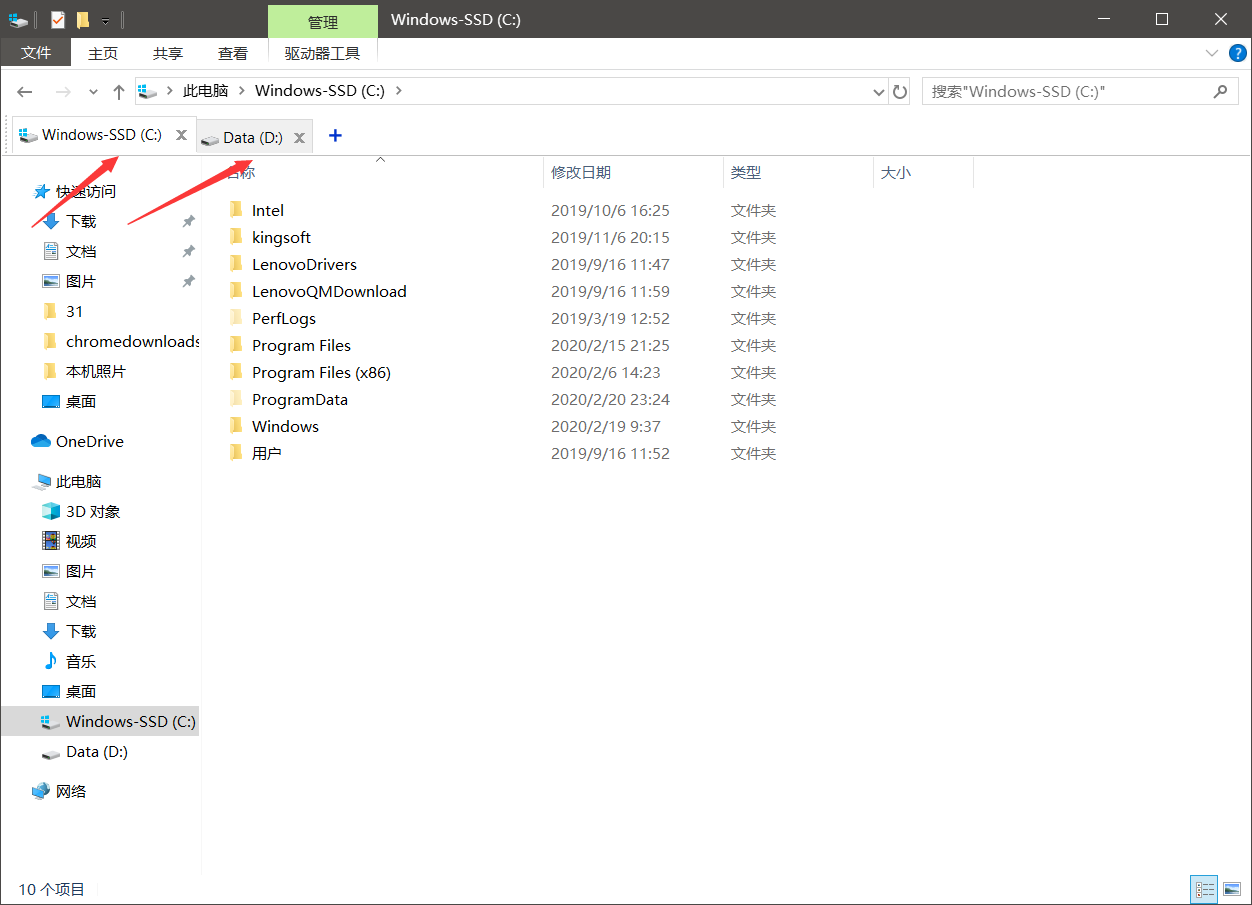Open the blue Help question icon
1252x905 pixels.
pyautogui.click(x=1238, y=53)
